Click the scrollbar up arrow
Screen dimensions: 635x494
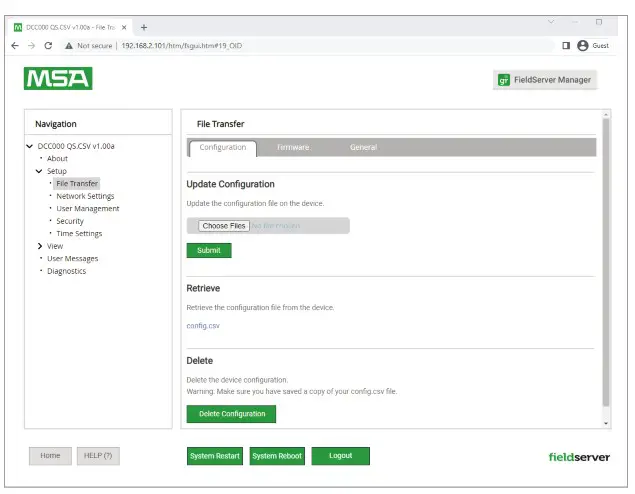(606, 115)
